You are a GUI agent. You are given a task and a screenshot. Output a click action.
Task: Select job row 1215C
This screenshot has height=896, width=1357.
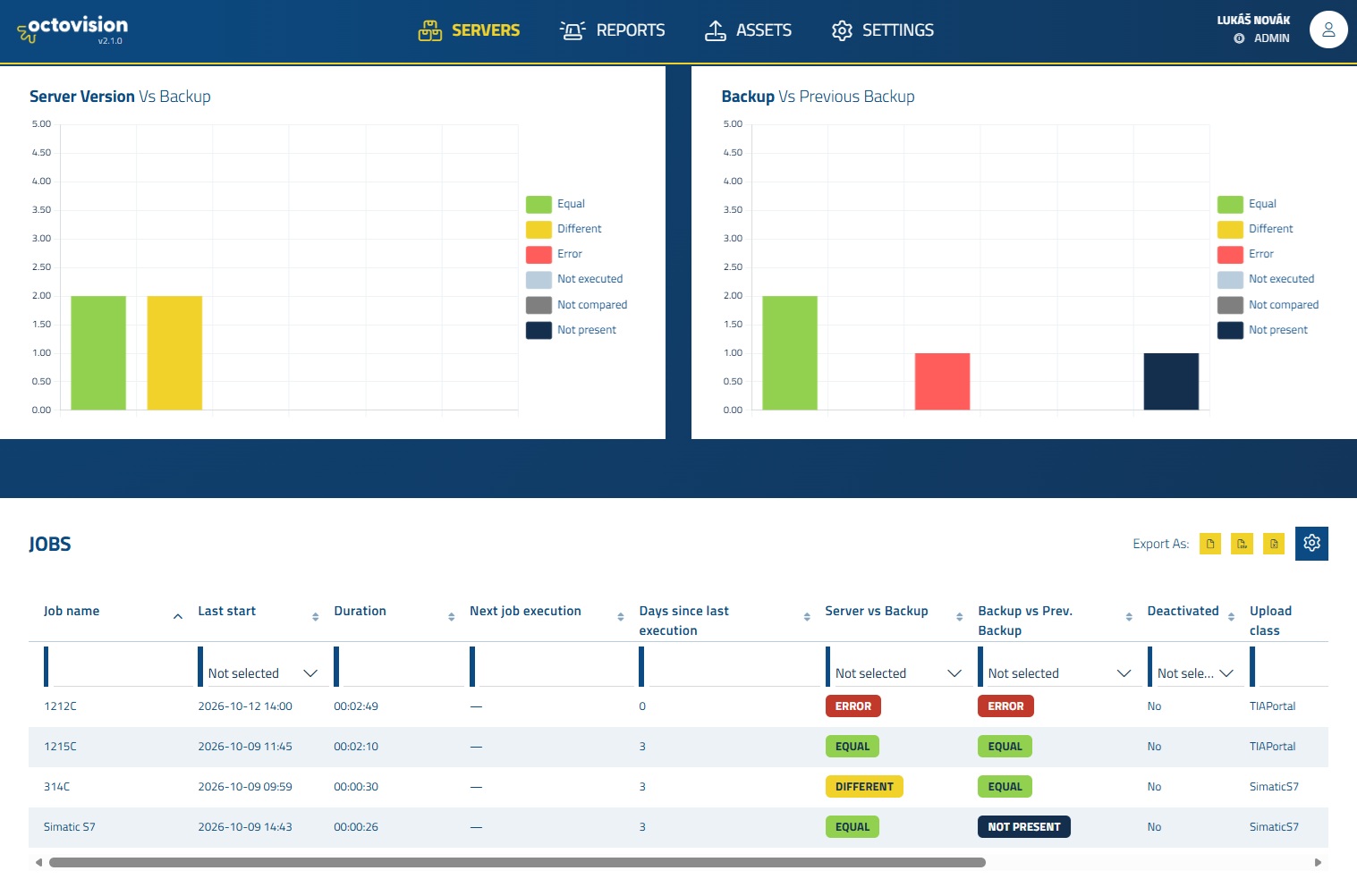pyautogui.click(x=678, y=747)
